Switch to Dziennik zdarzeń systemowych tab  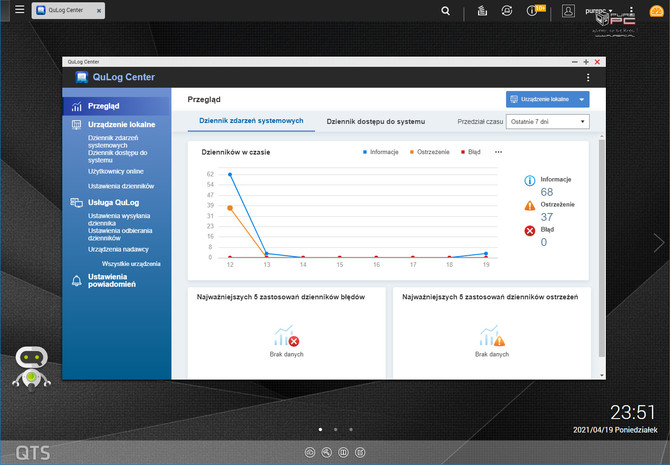(251, 121)
